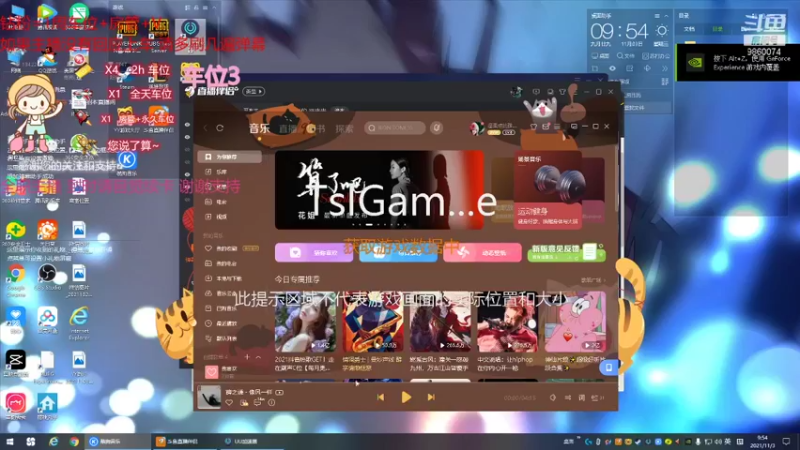The width and height of the screenshot is (800, 450).
Task: Open the sound effects icon beside the volume
Action: (x=568, y=397)
